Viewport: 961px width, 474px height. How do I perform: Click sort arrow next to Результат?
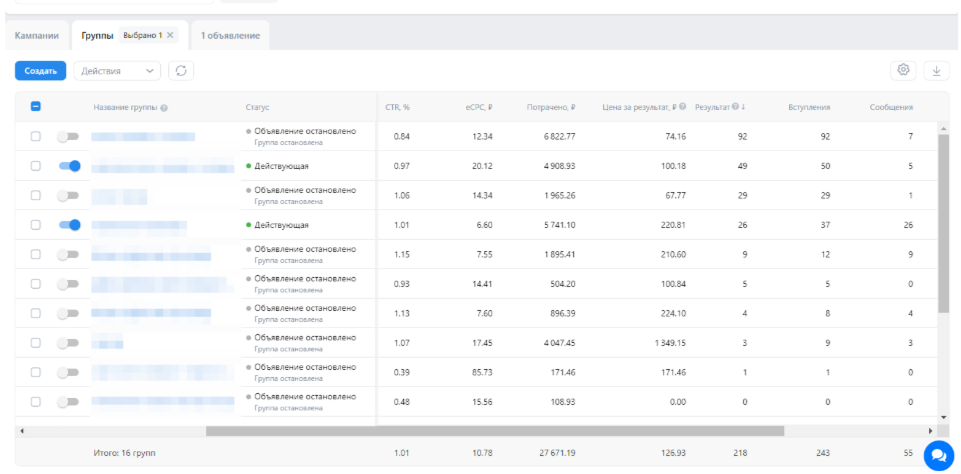click(x=743, y=107)
